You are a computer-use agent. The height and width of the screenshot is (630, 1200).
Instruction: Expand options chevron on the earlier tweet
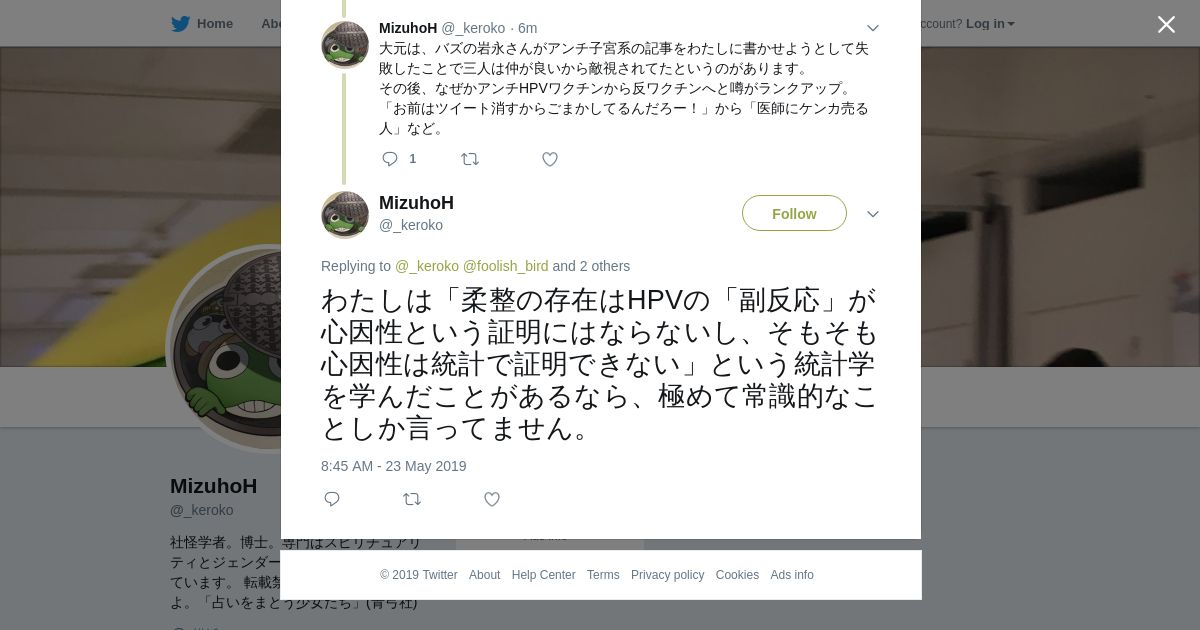pos(873,28)
